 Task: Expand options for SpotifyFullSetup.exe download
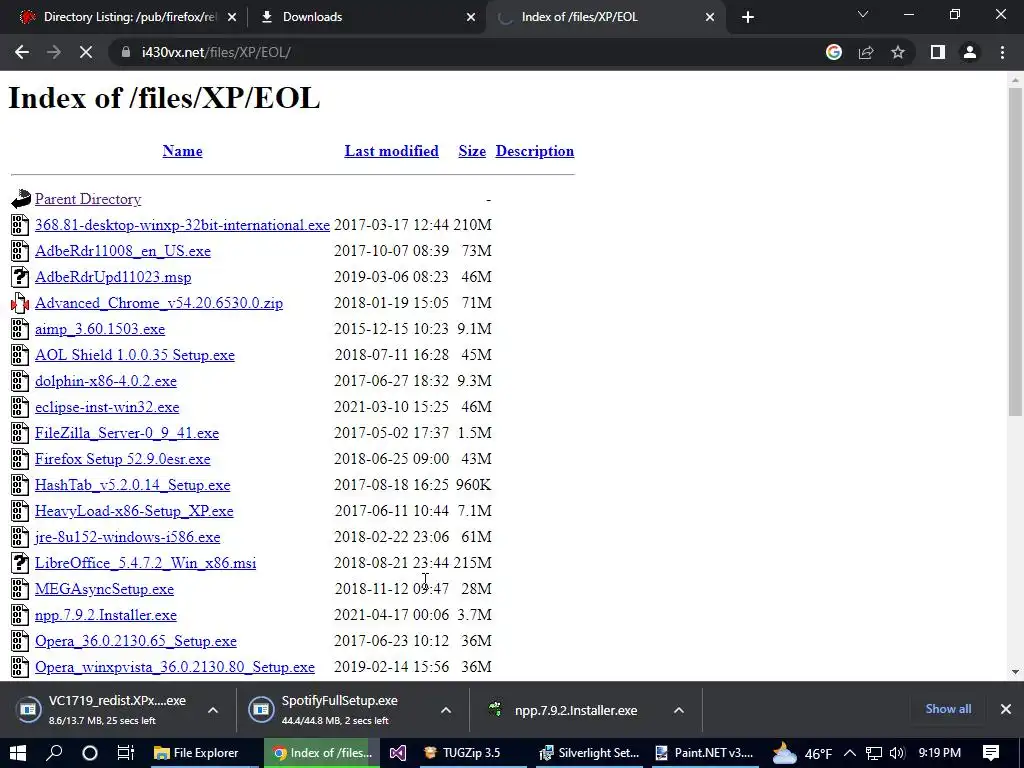pyautogui.click(x=446, y=710)
